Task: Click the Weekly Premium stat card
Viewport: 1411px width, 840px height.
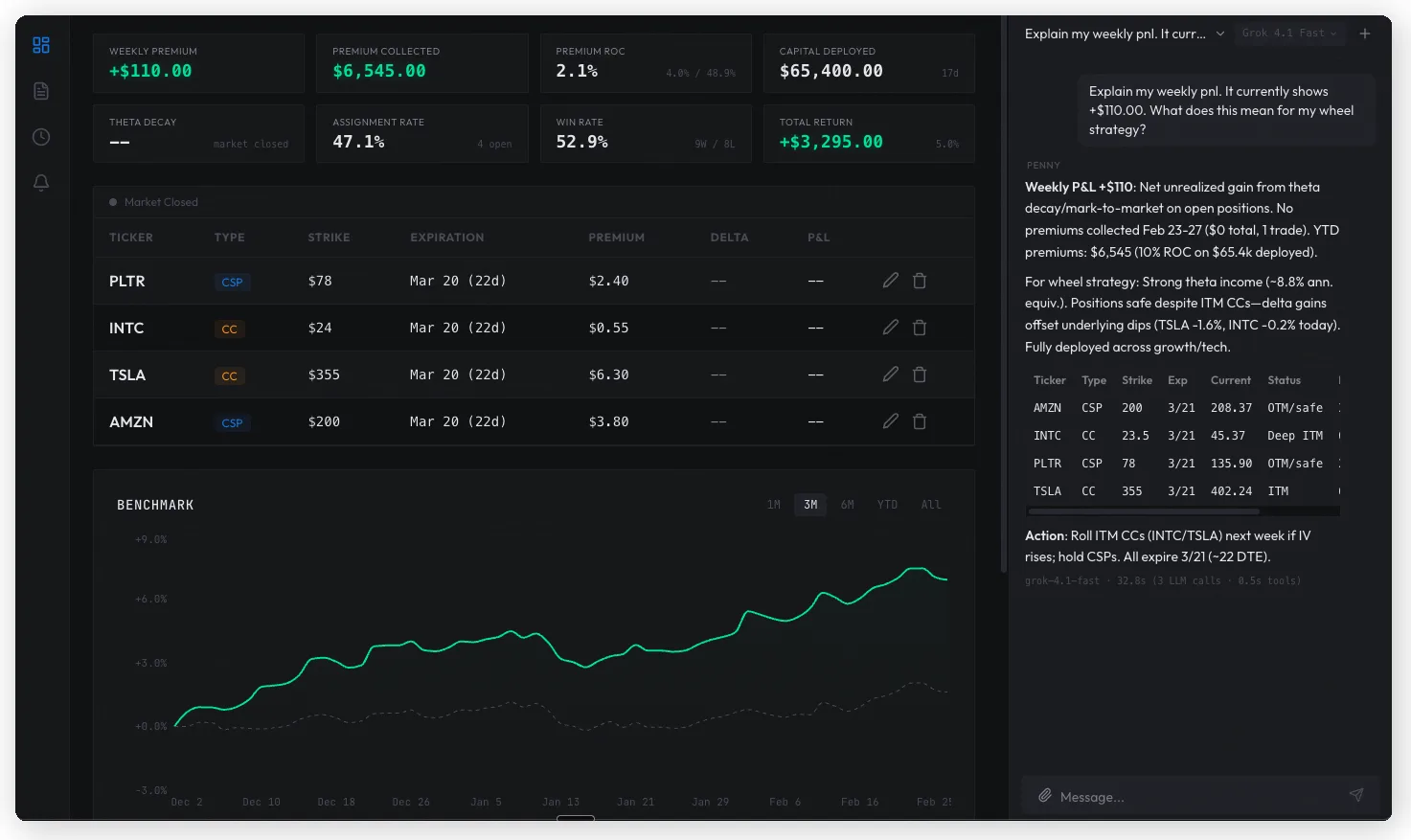Action: (198, 62)
